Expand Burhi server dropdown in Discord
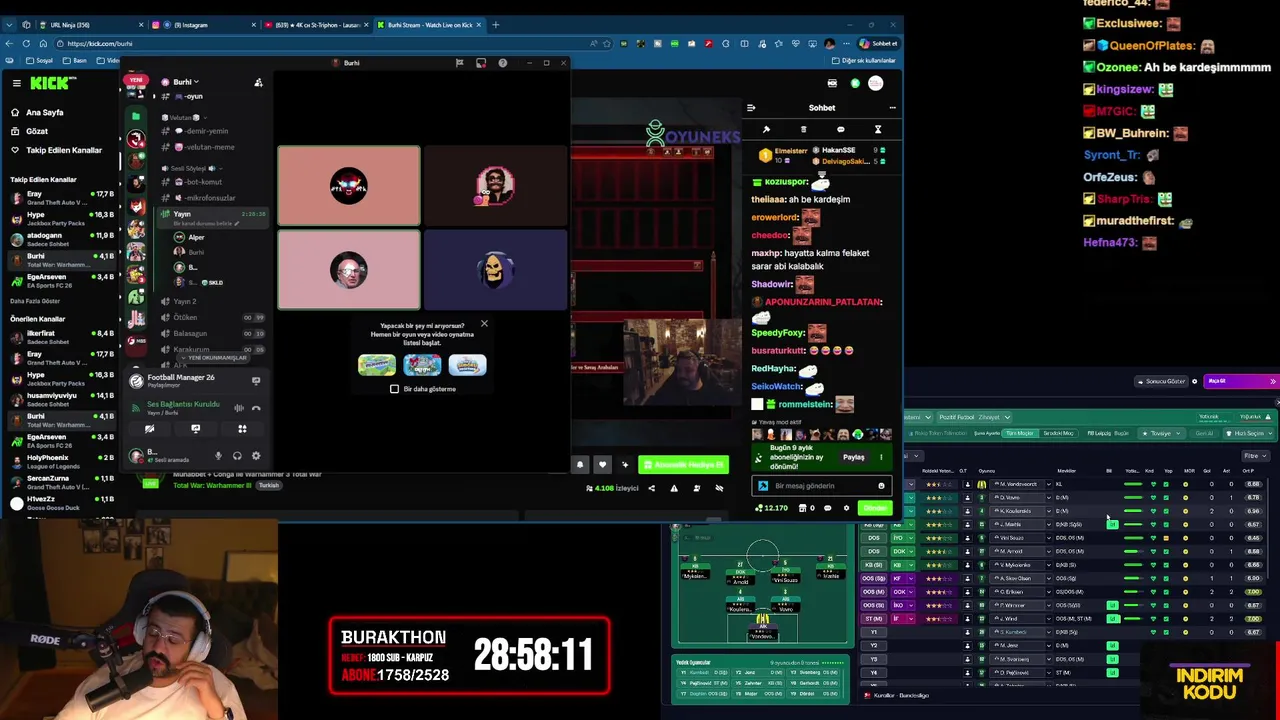The height and width of the screenshot is (720, 1280). [187, 82]
